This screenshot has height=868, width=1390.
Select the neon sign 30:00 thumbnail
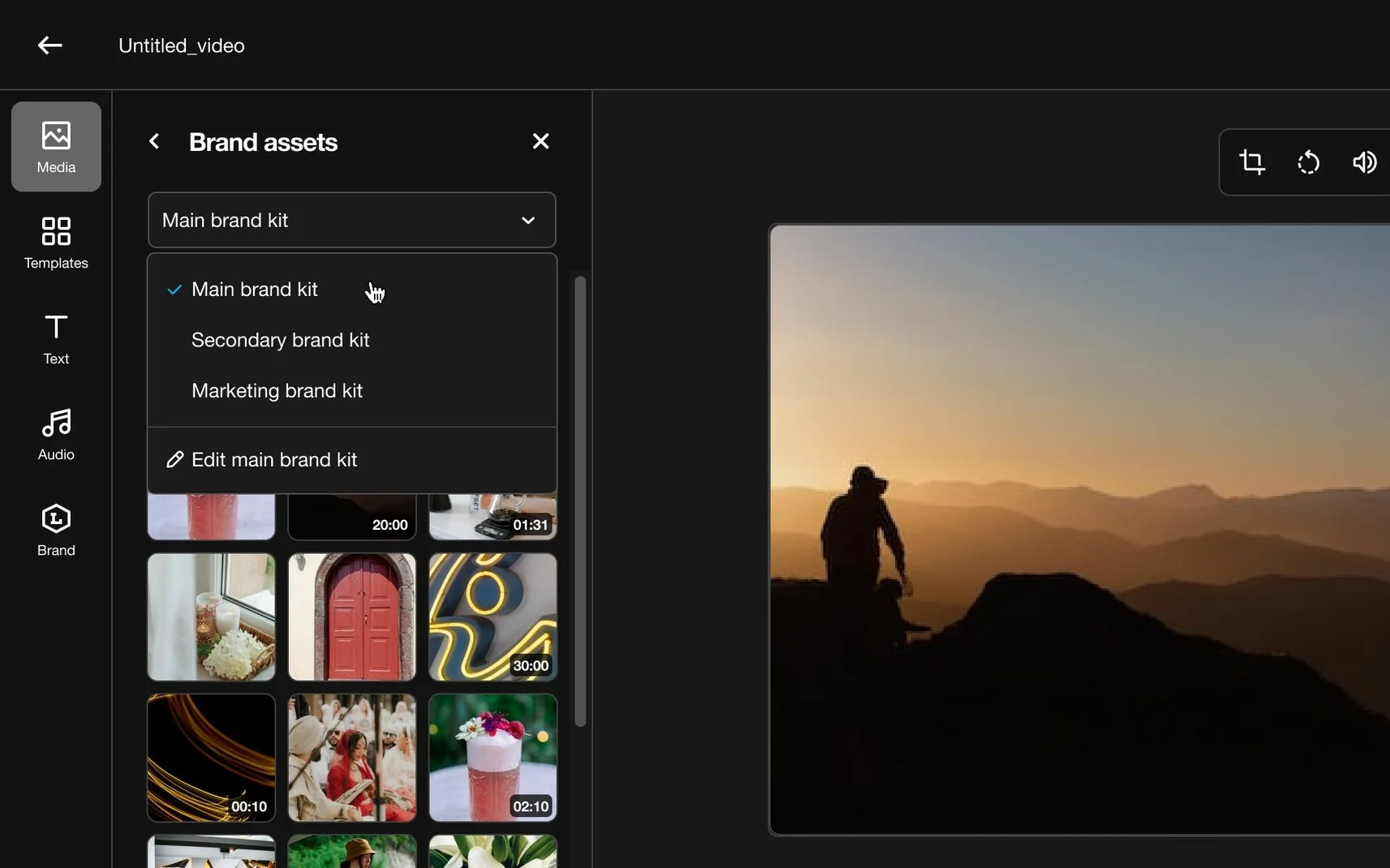(x=493, y=617)
